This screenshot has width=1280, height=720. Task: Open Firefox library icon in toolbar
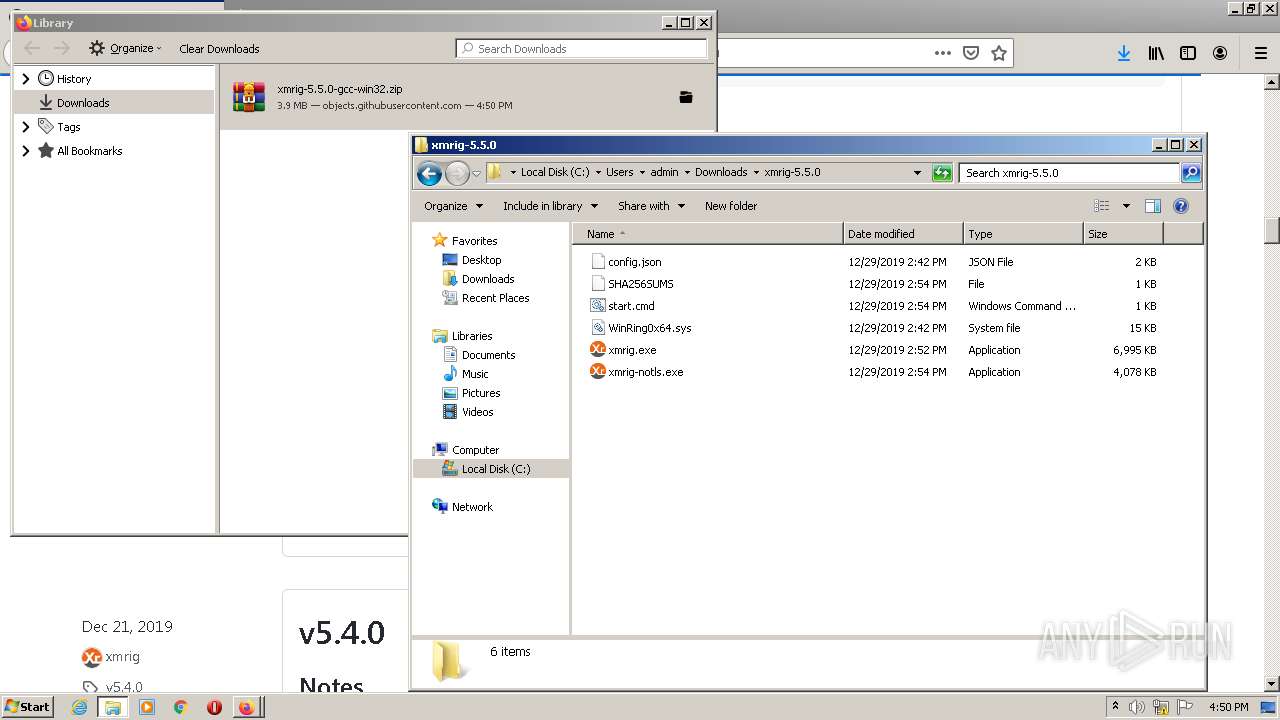[1156, 53]
